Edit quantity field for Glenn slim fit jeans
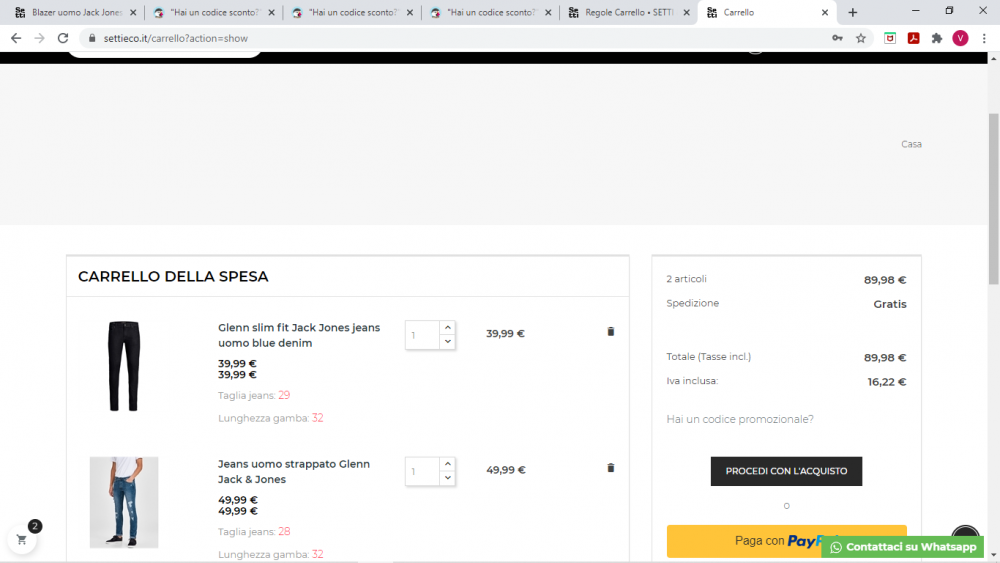The image size is (1000, 563). click(422, 335)
